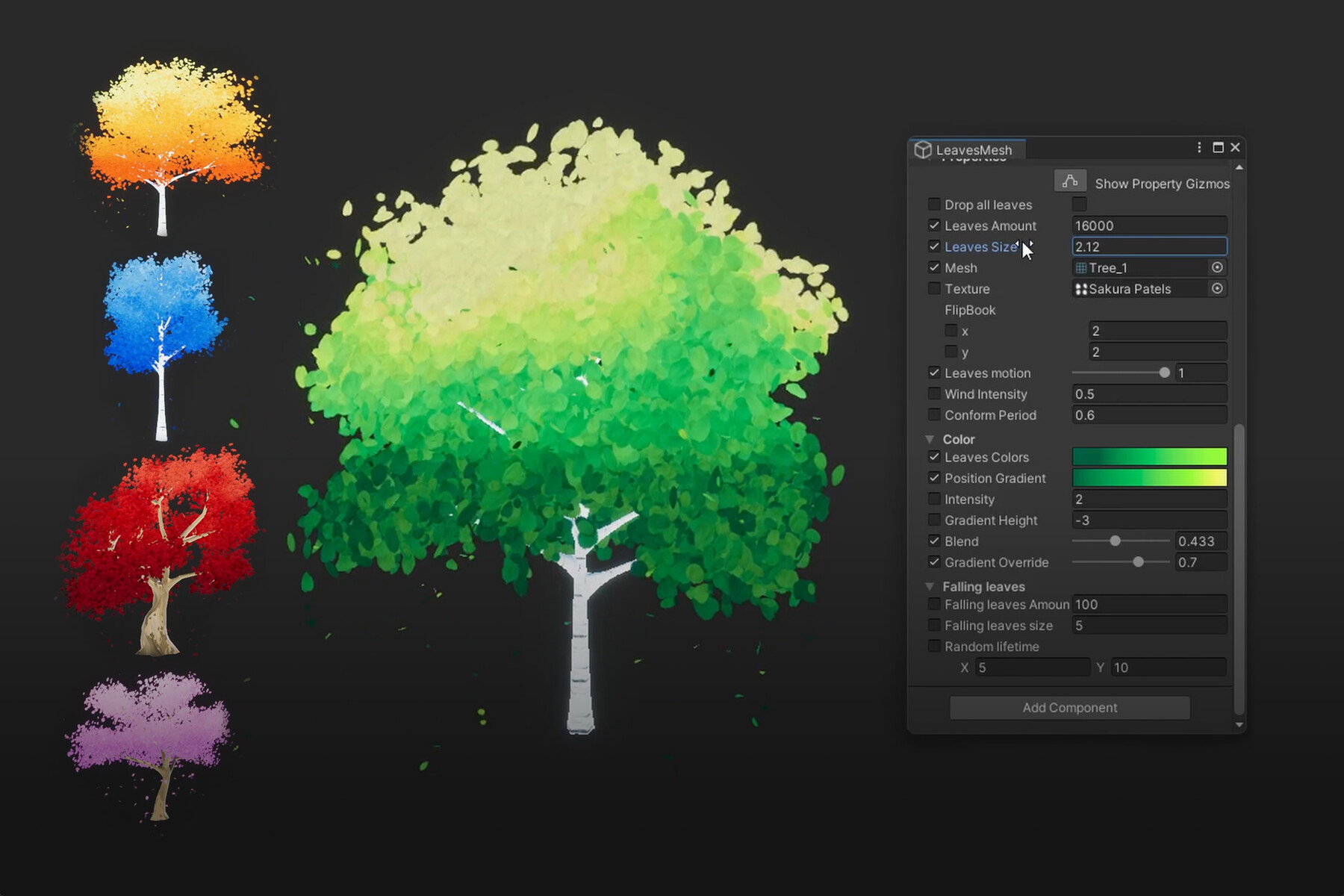Open the object picker for the Mesh field
1344x896 pixels.
(x=1216, y=267)
